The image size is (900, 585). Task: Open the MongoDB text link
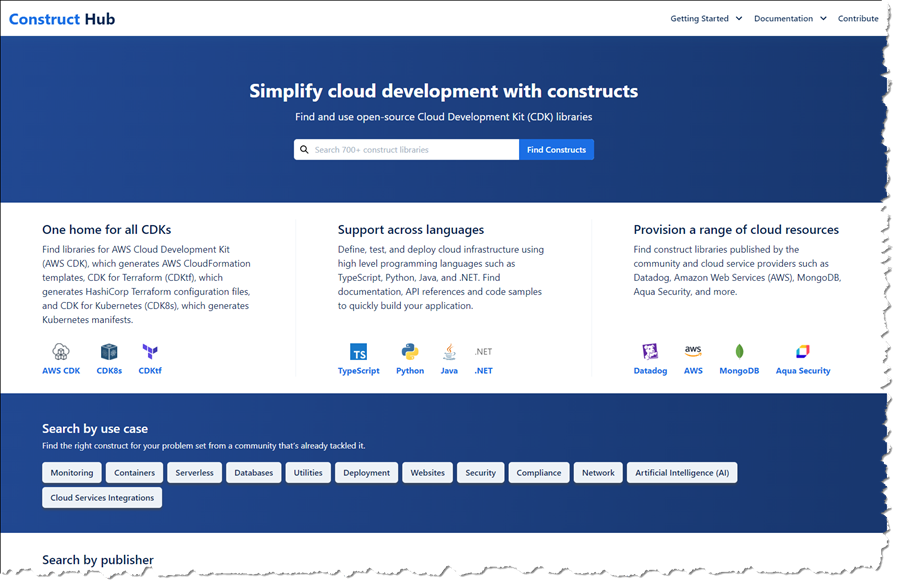pos(739,371)
